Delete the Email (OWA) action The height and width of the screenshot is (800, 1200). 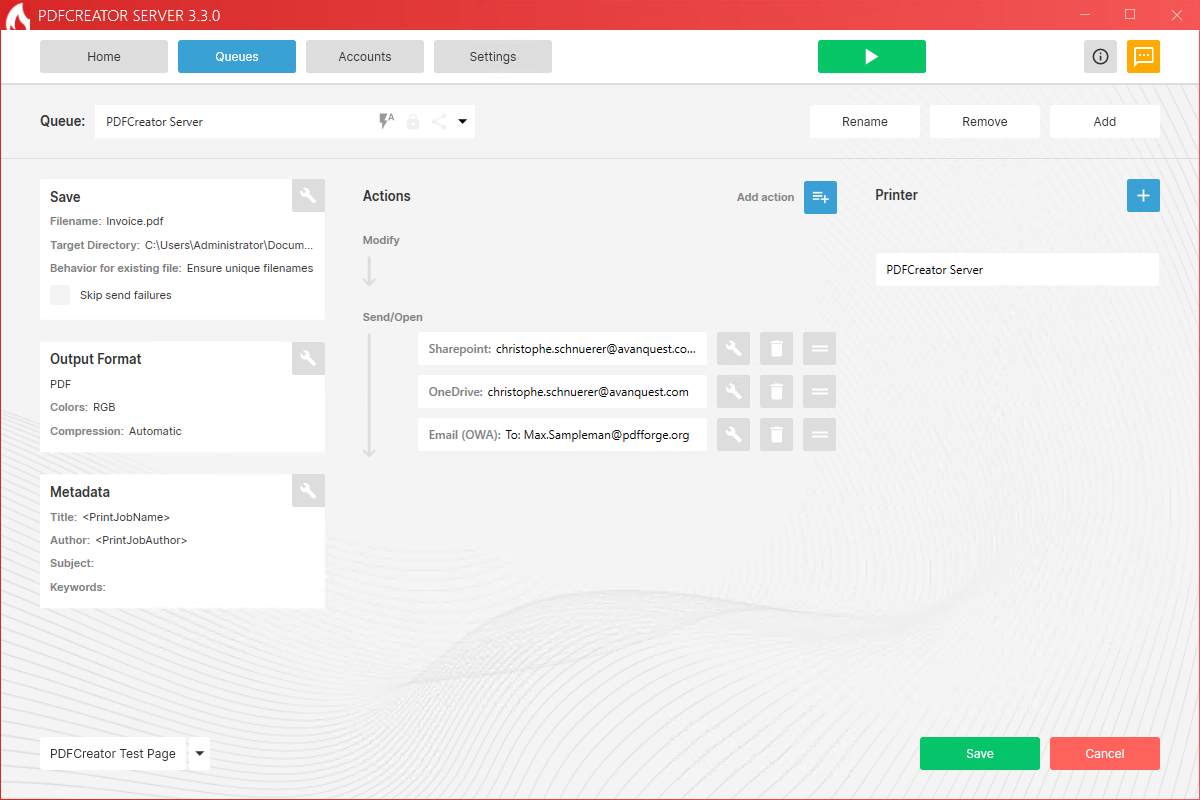click(x=776, y=435)
